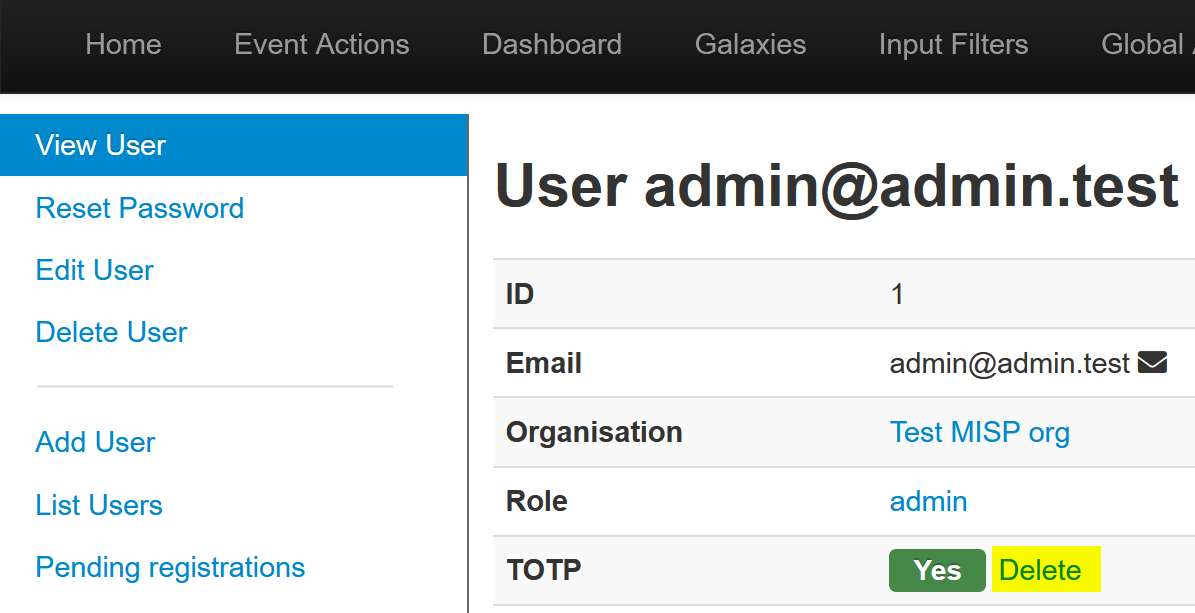Click the envelope icon next to email

(1152, 363)
